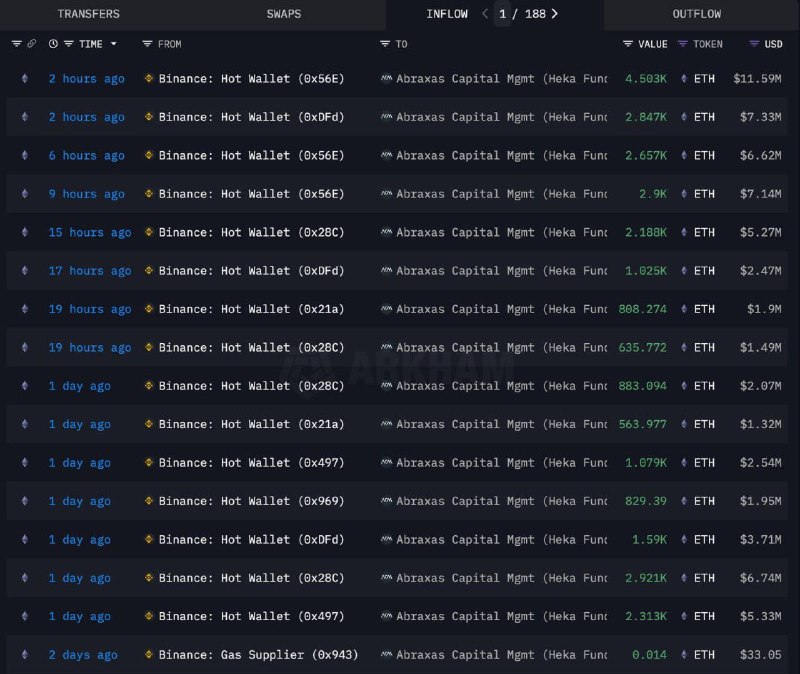The width and height of the screenshot is (800, 674).
Task: Click Ethereum chain icon in the $5.33M row
Action: (24, 616)
